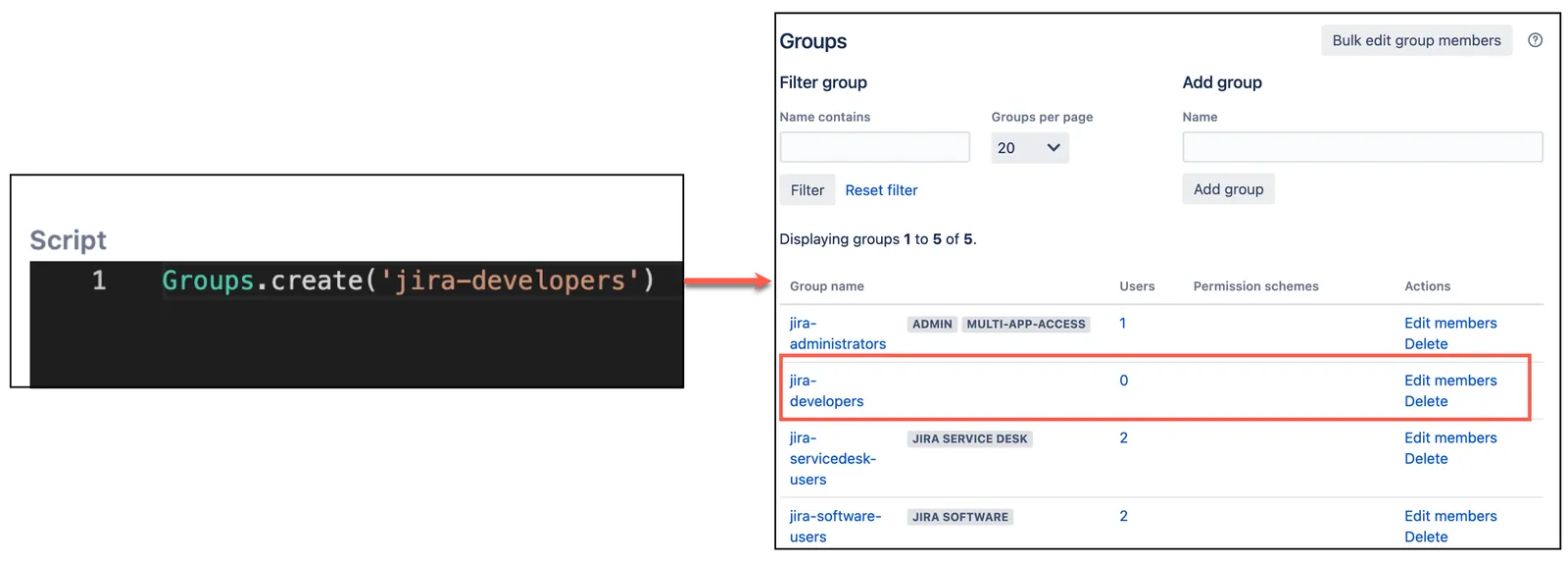Click user count 2 for jira-servicedesk-users

1124,437
